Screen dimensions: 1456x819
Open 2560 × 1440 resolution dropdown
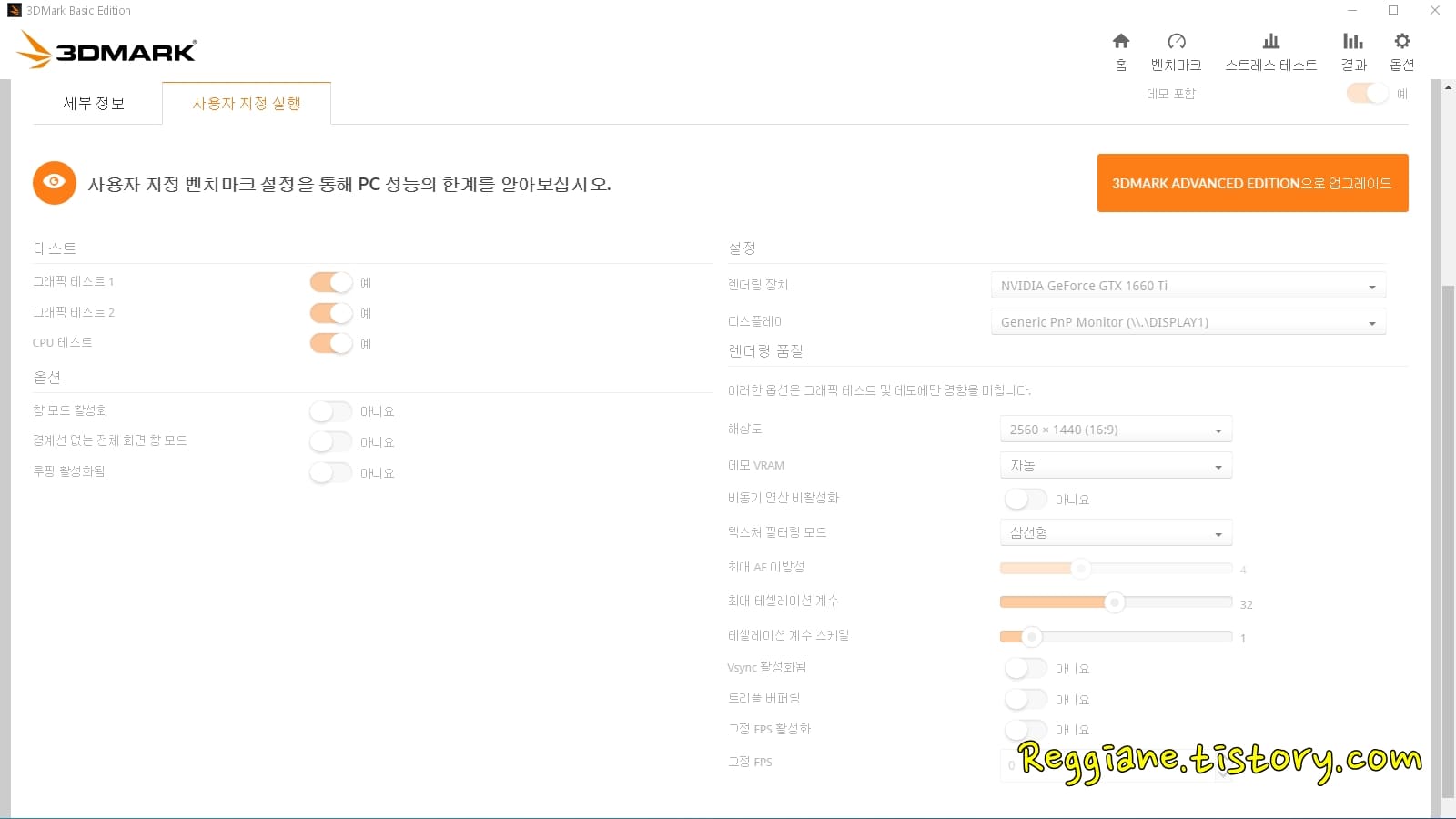(x=1116, y=430)
